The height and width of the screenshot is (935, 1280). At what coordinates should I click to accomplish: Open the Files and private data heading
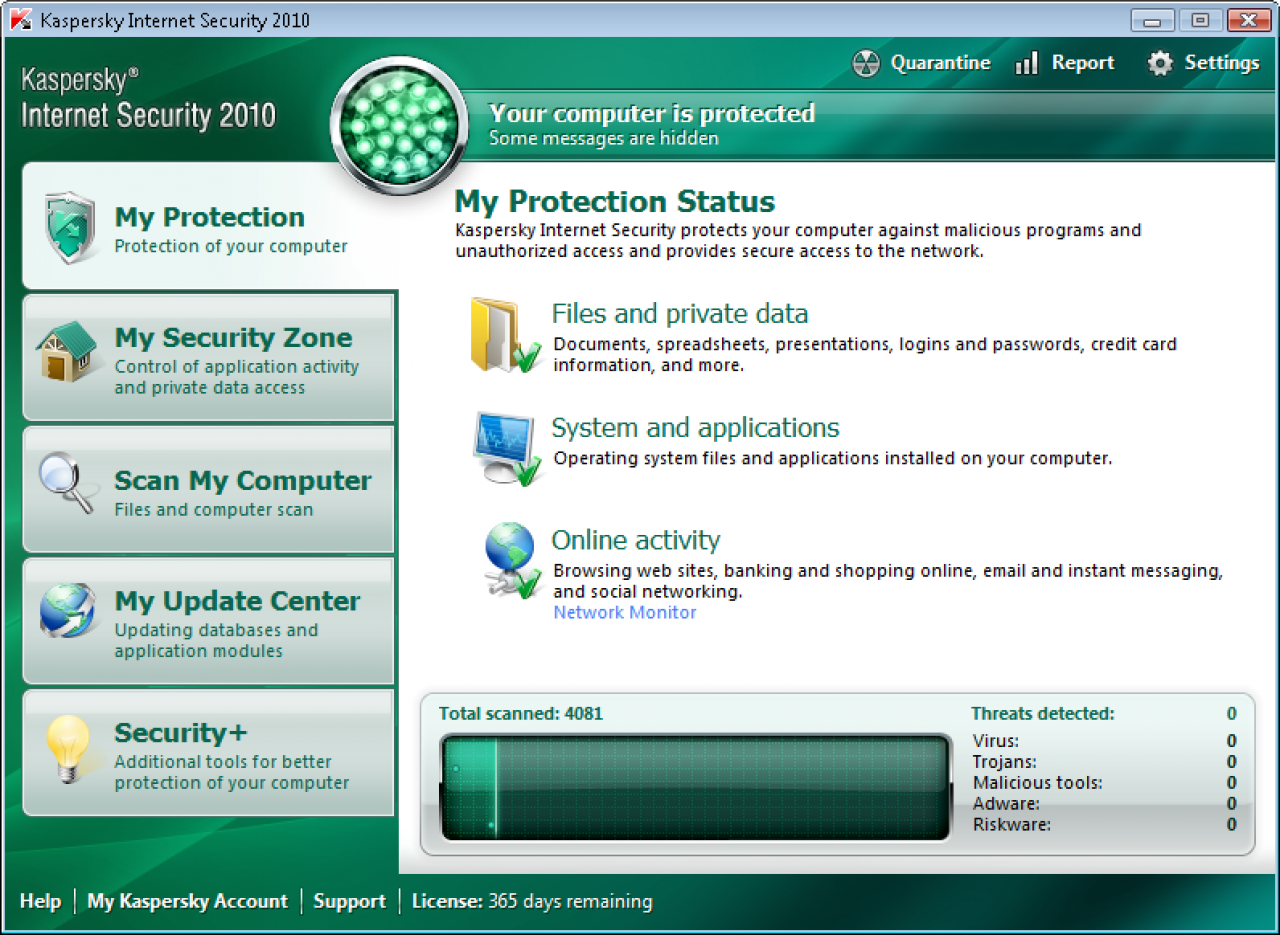[x=680, y=314]
